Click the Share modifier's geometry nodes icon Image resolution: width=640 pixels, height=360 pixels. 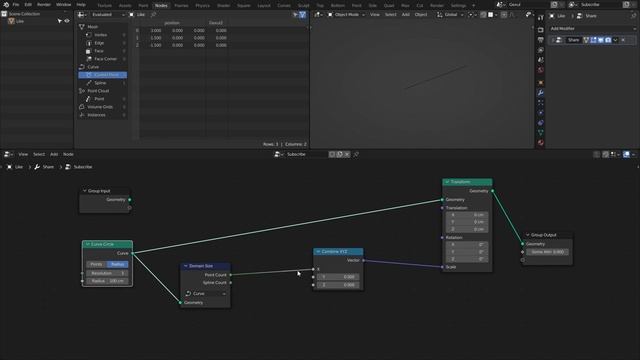559,40
